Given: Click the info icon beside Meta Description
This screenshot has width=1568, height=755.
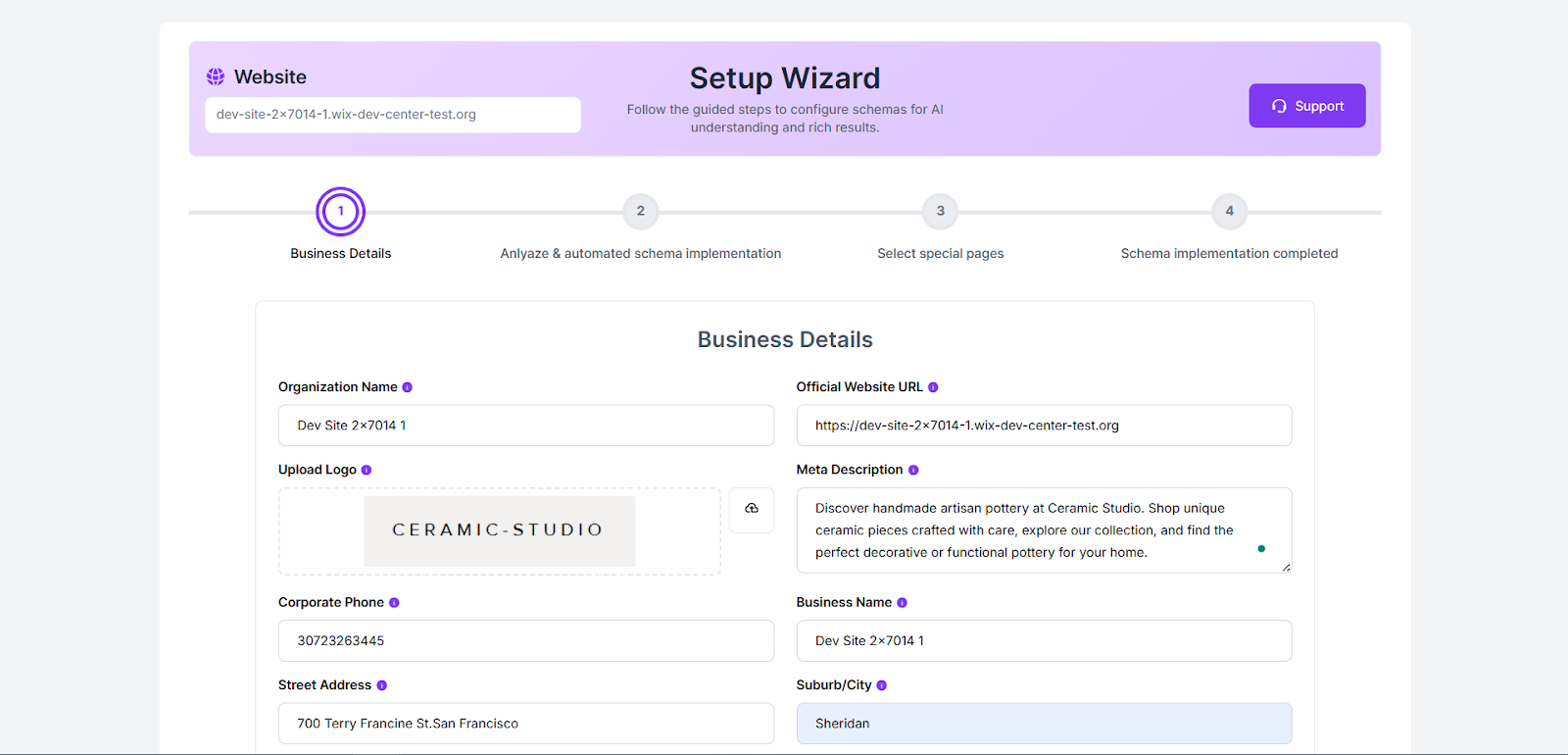Looking at the screenshot, I should (x=913, y=471).
